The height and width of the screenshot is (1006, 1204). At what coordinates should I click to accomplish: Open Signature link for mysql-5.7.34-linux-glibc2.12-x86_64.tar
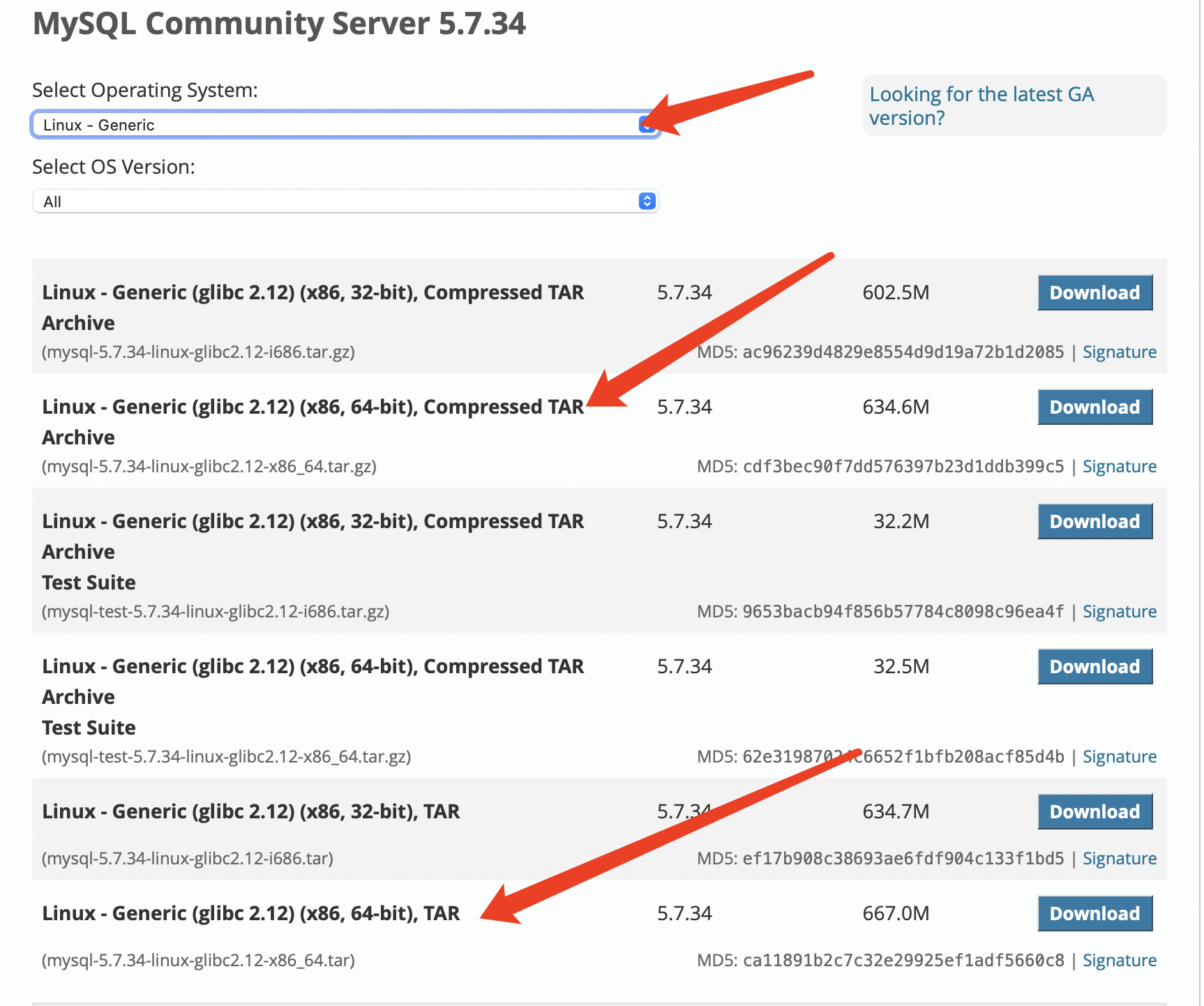point(1120,961)
